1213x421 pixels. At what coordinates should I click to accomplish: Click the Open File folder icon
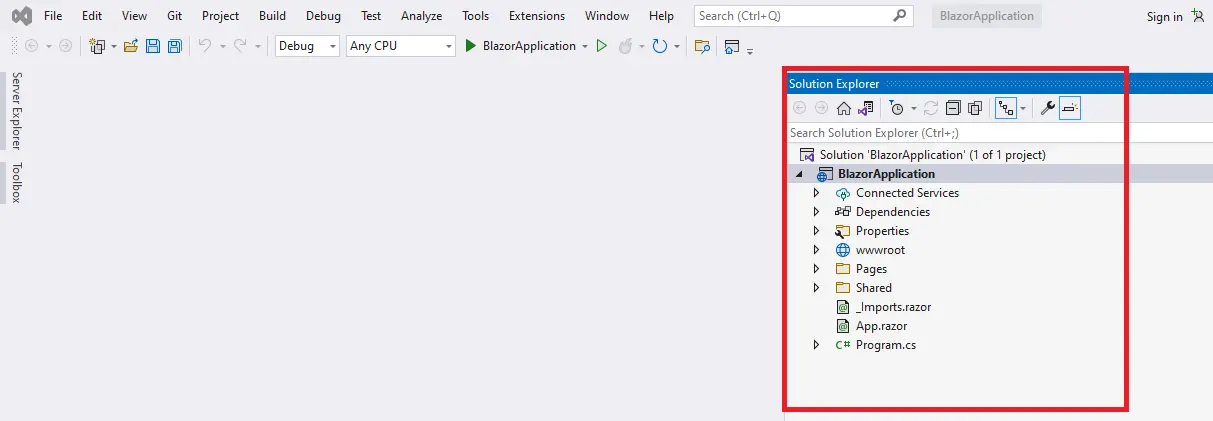(131, 46)
